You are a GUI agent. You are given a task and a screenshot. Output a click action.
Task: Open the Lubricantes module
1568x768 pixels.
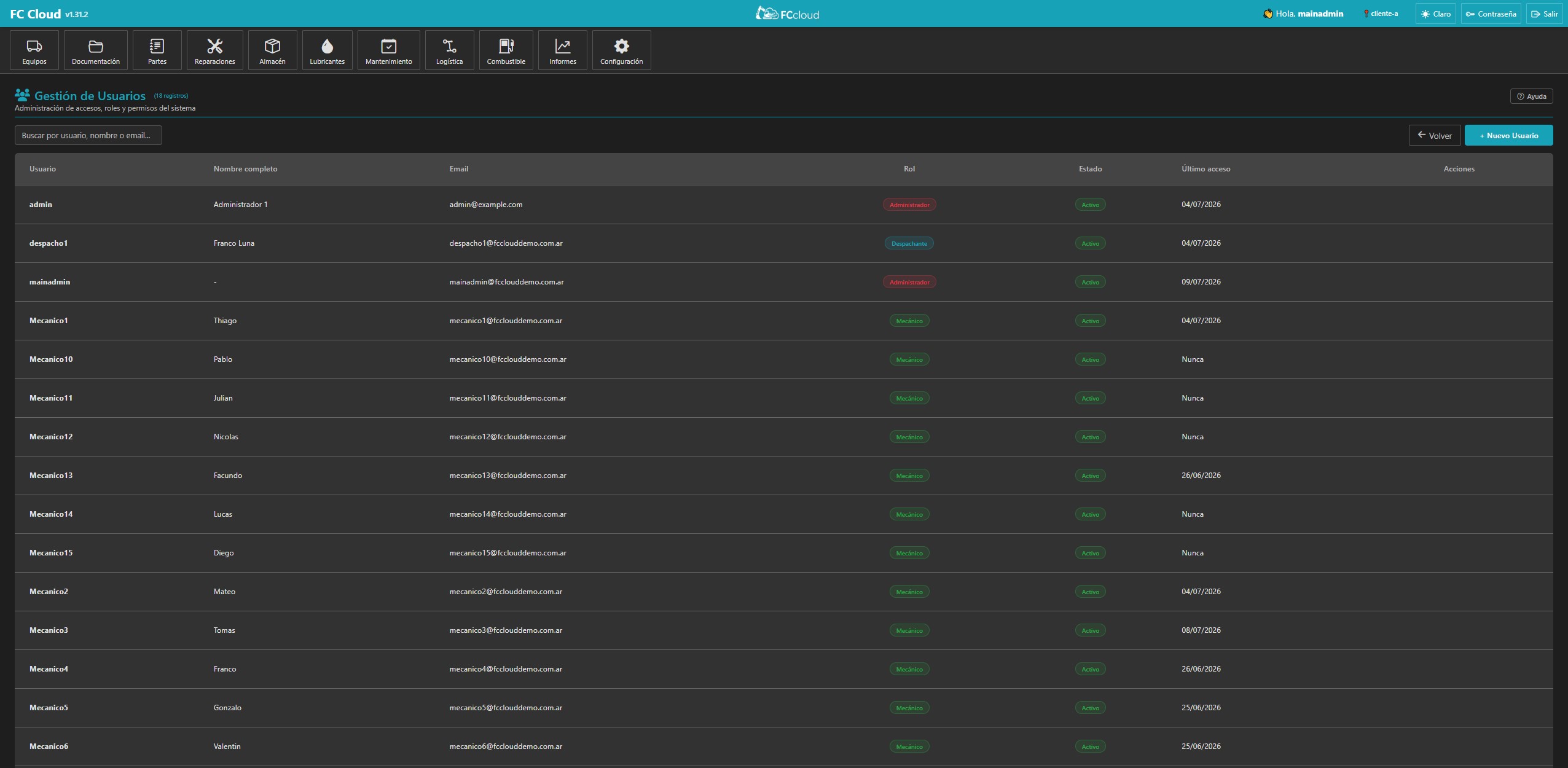click(327, 50)
